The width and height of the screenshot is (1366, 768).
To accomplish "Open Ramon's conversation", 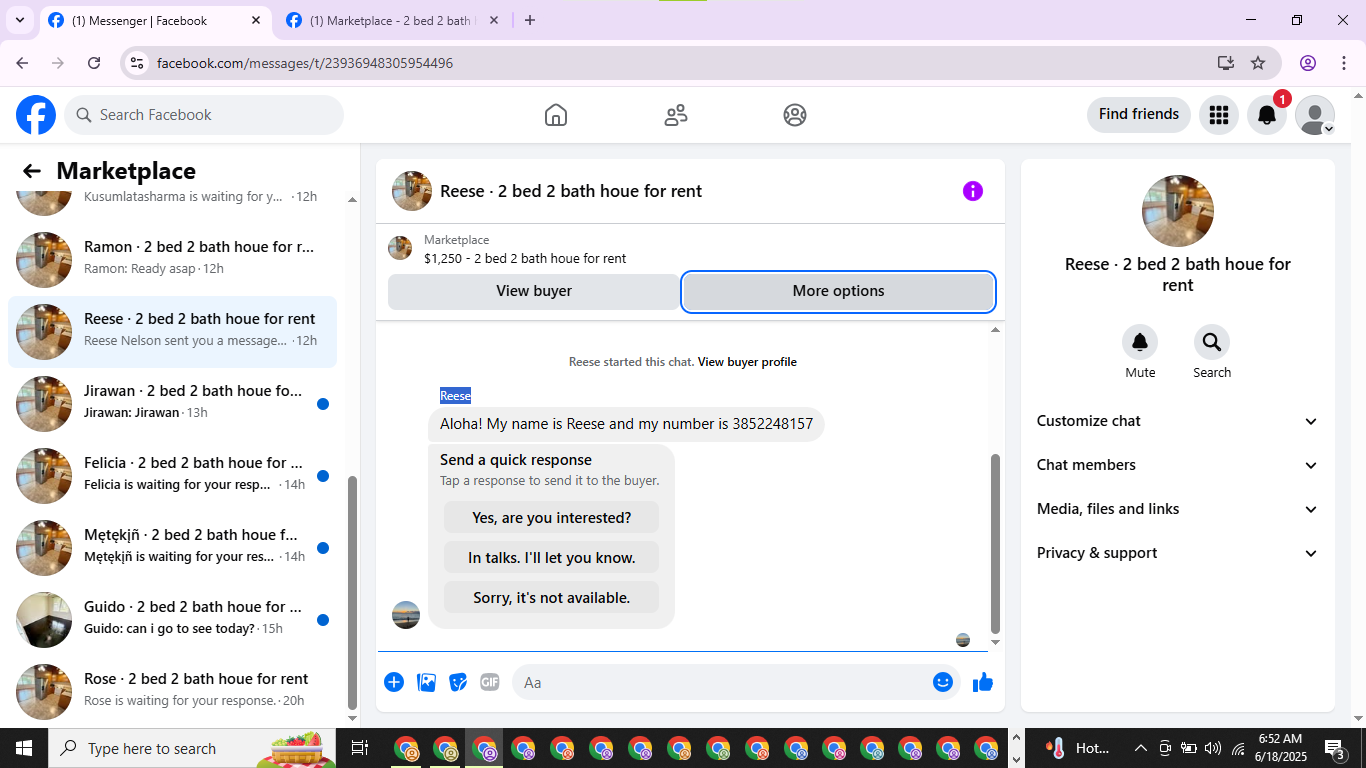I will pyautogui.click(x=172, y=260).
